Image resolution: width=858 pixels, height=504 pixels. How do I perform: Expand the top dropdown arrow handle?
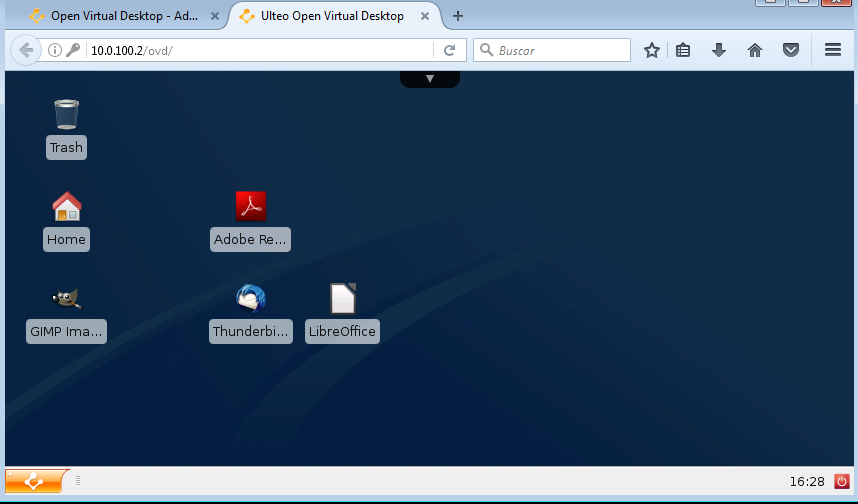pyautogui.click(x=430, y=78)
